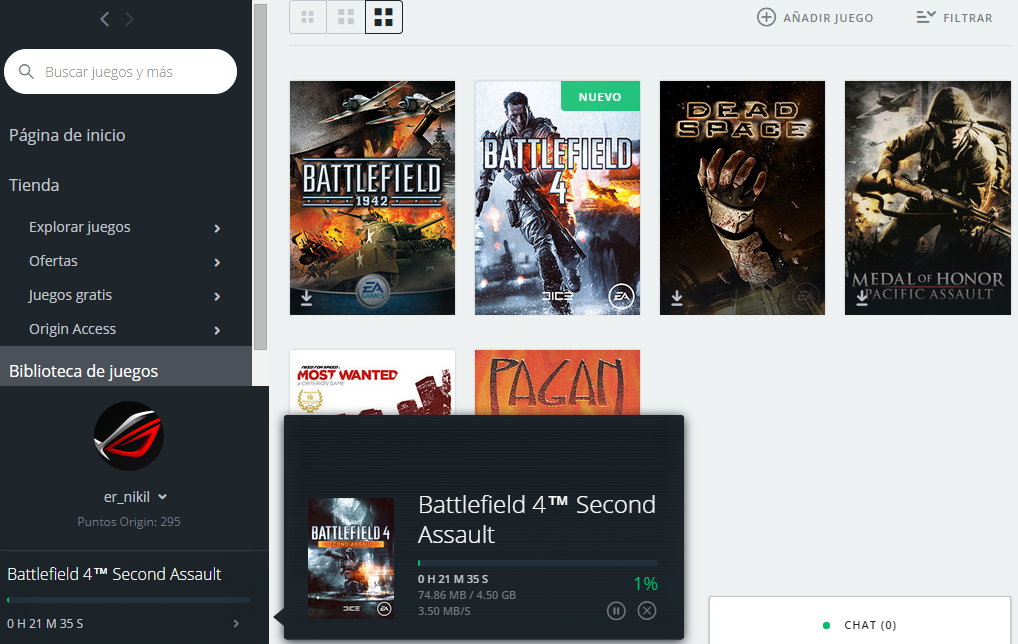The height and width of the screenshot is (644, 1018).
Task: Go forward with the right navigation arrow
Action: click(129, 19)
